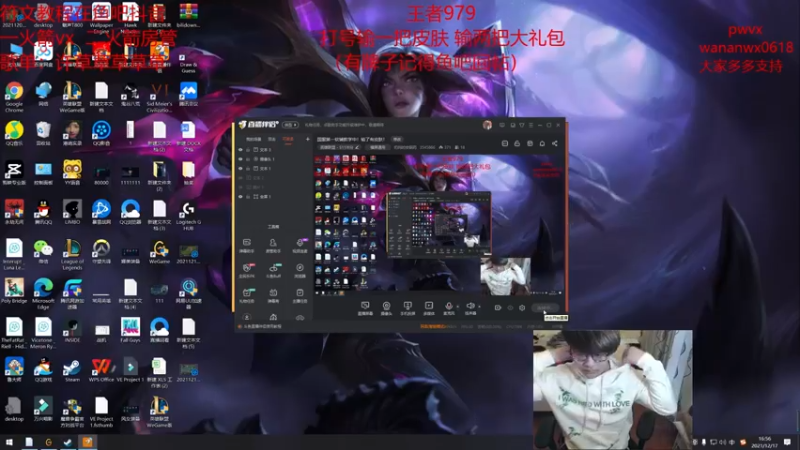Select the Logitech G HUB desktop icon

point(188,215)
